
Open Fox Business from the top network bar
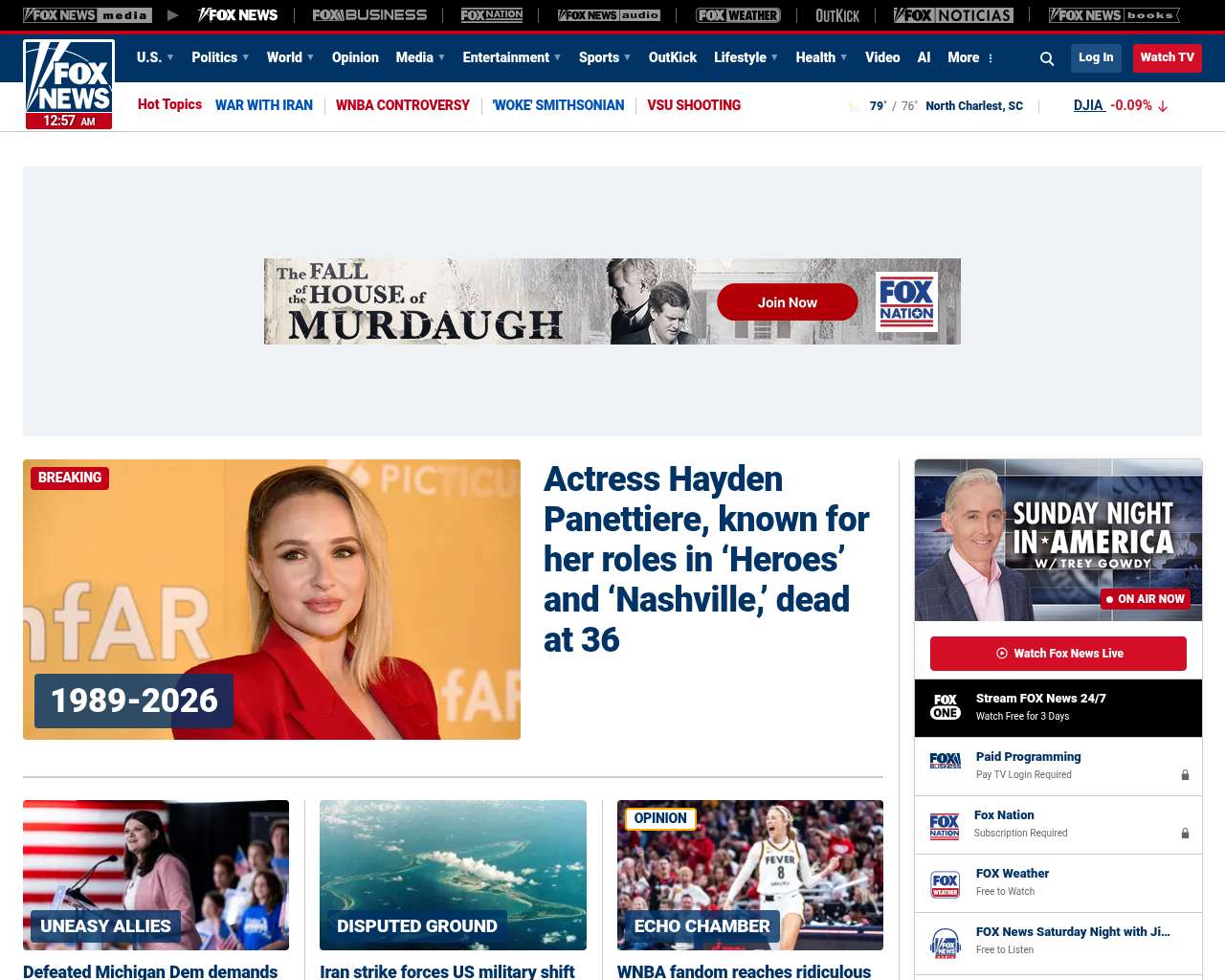tap(369, 15)
